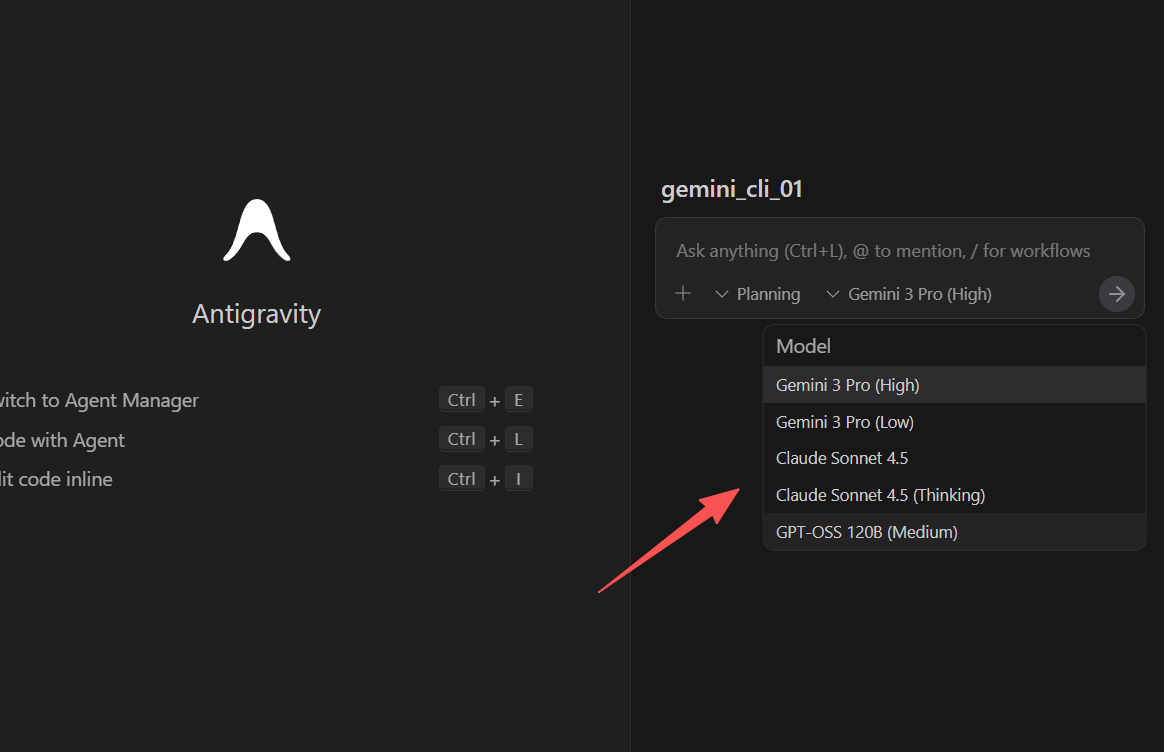
Task: Click the Model header in the dropdown
Action: [x=803, y=346]
